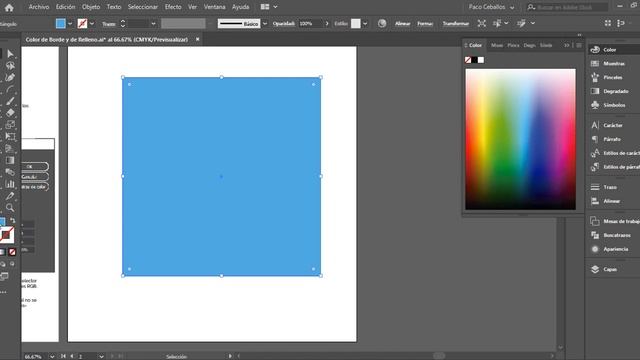Open Paco Ceballos account dropdown
640x360 pixels.
491,7
